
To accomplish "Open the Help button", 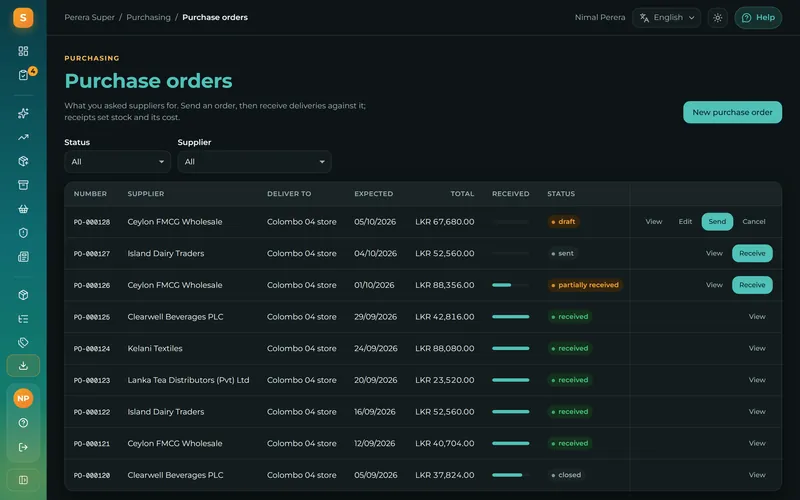I will coord(758,18).
